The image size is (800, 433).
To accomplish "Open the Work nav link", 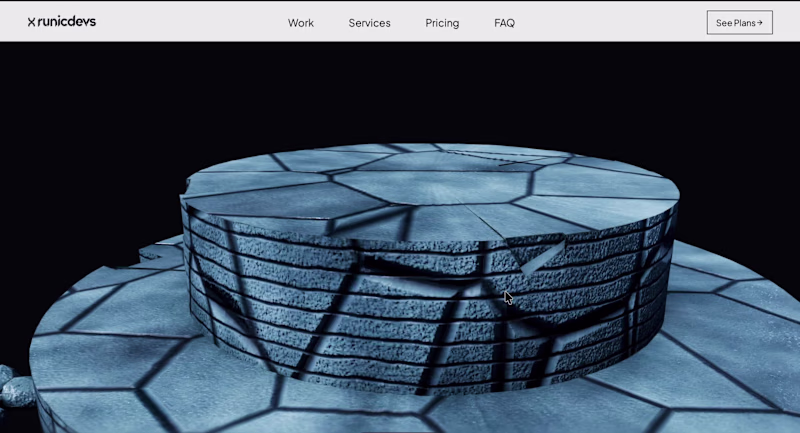I will point(301,23).
